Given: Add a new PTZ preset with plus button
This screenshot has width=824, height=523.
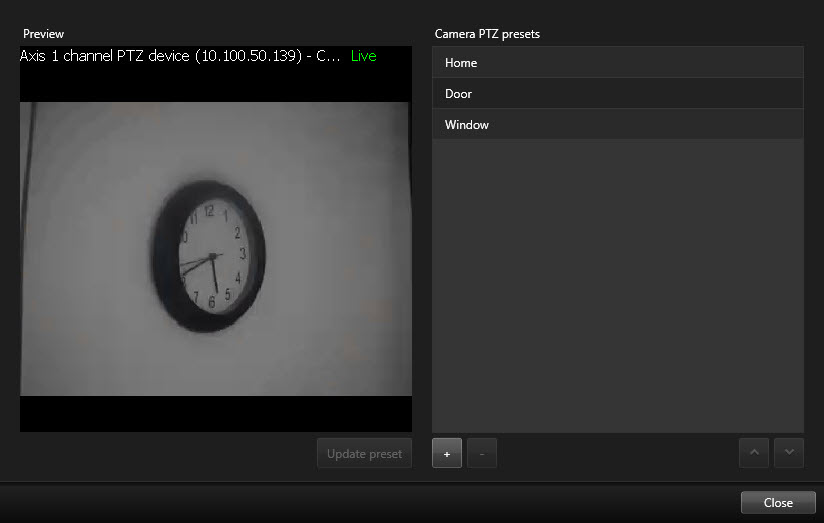Looking at the screenshot, I should 446,453.
